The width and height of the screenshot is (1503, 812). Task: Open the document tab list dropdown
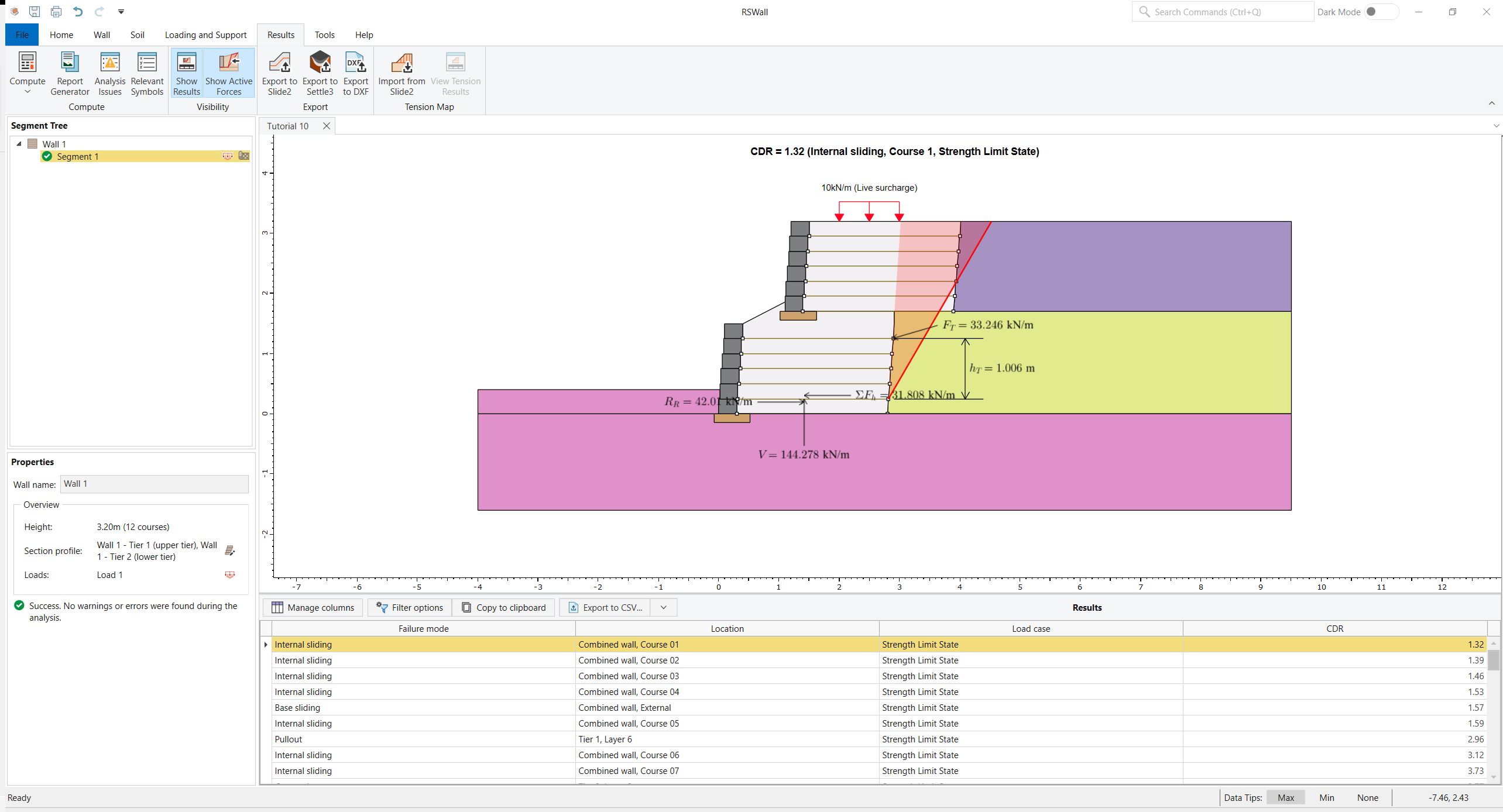1496,126
